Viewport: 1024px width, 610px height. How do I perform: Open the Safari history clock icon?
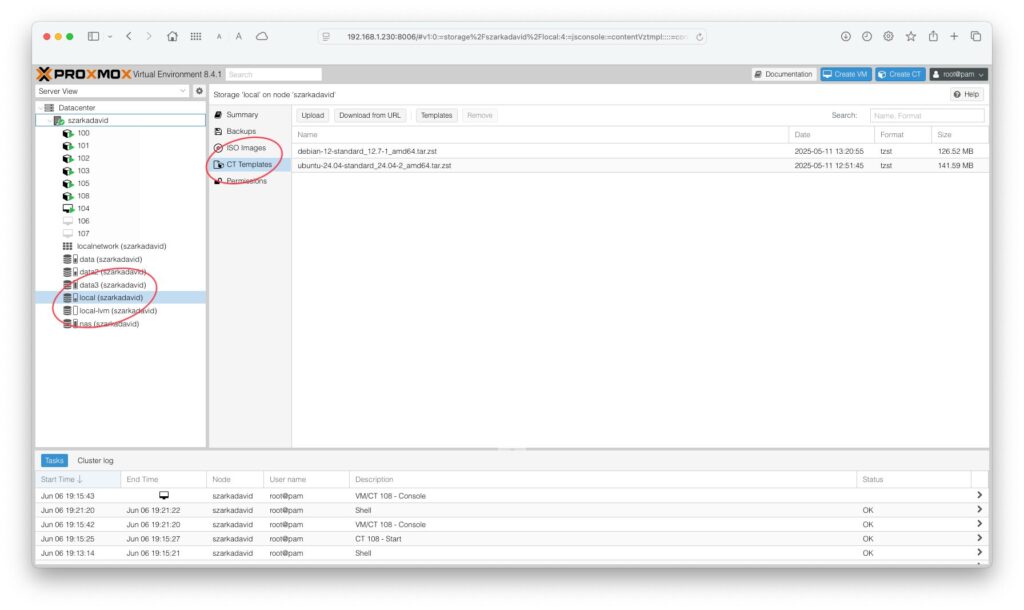867,37
